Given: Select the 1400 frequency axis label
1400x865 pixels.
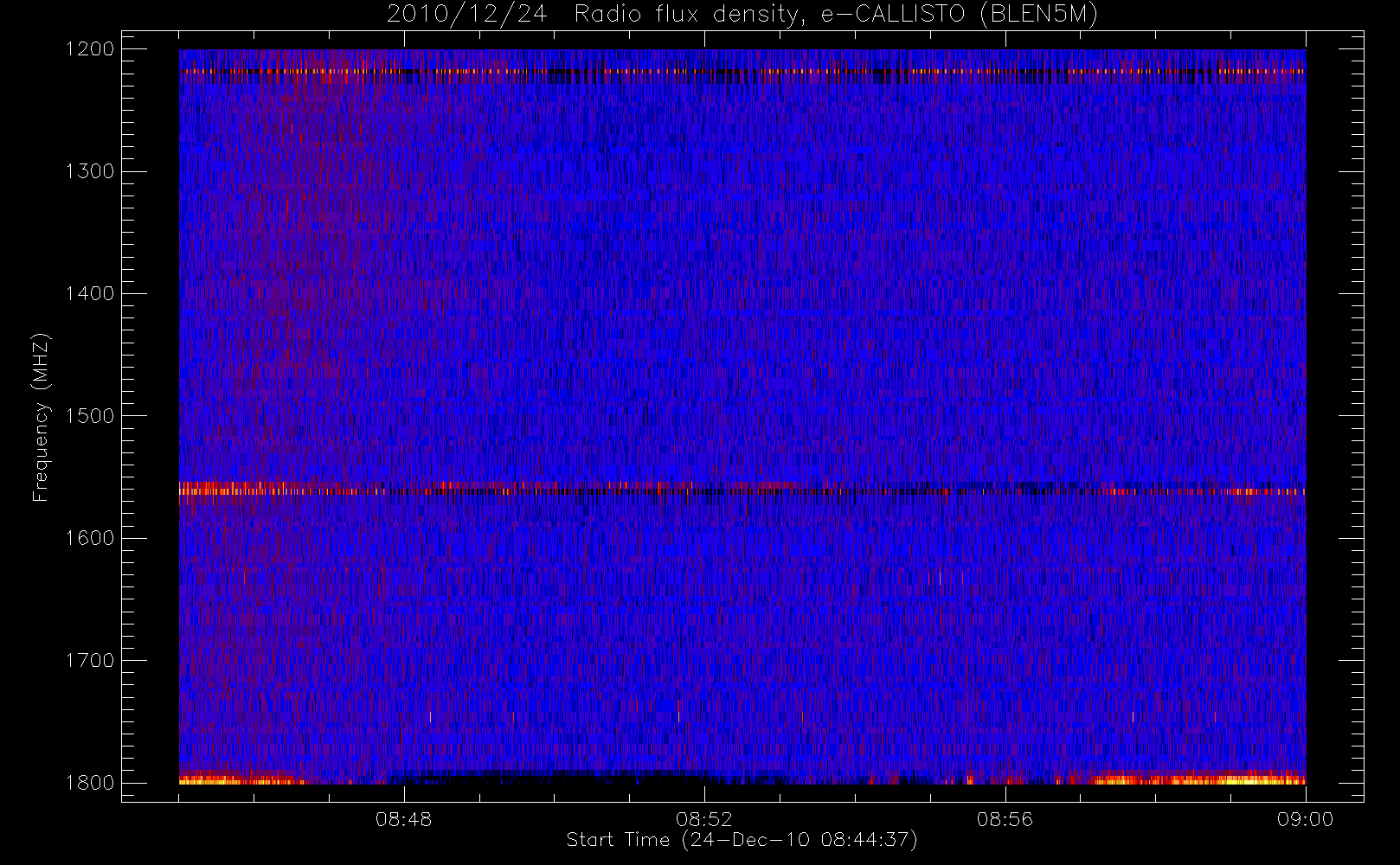Looking at the screenshot, I should click(x=90, y=293).
